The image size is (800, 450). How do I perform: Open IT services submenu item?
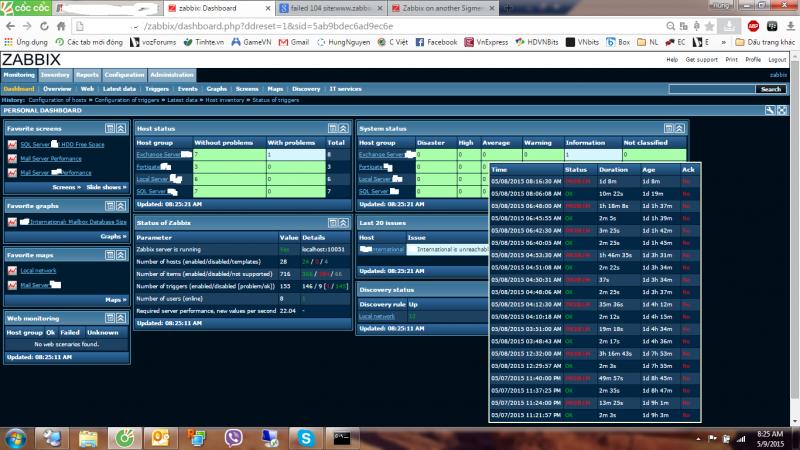tap(345, 89)
